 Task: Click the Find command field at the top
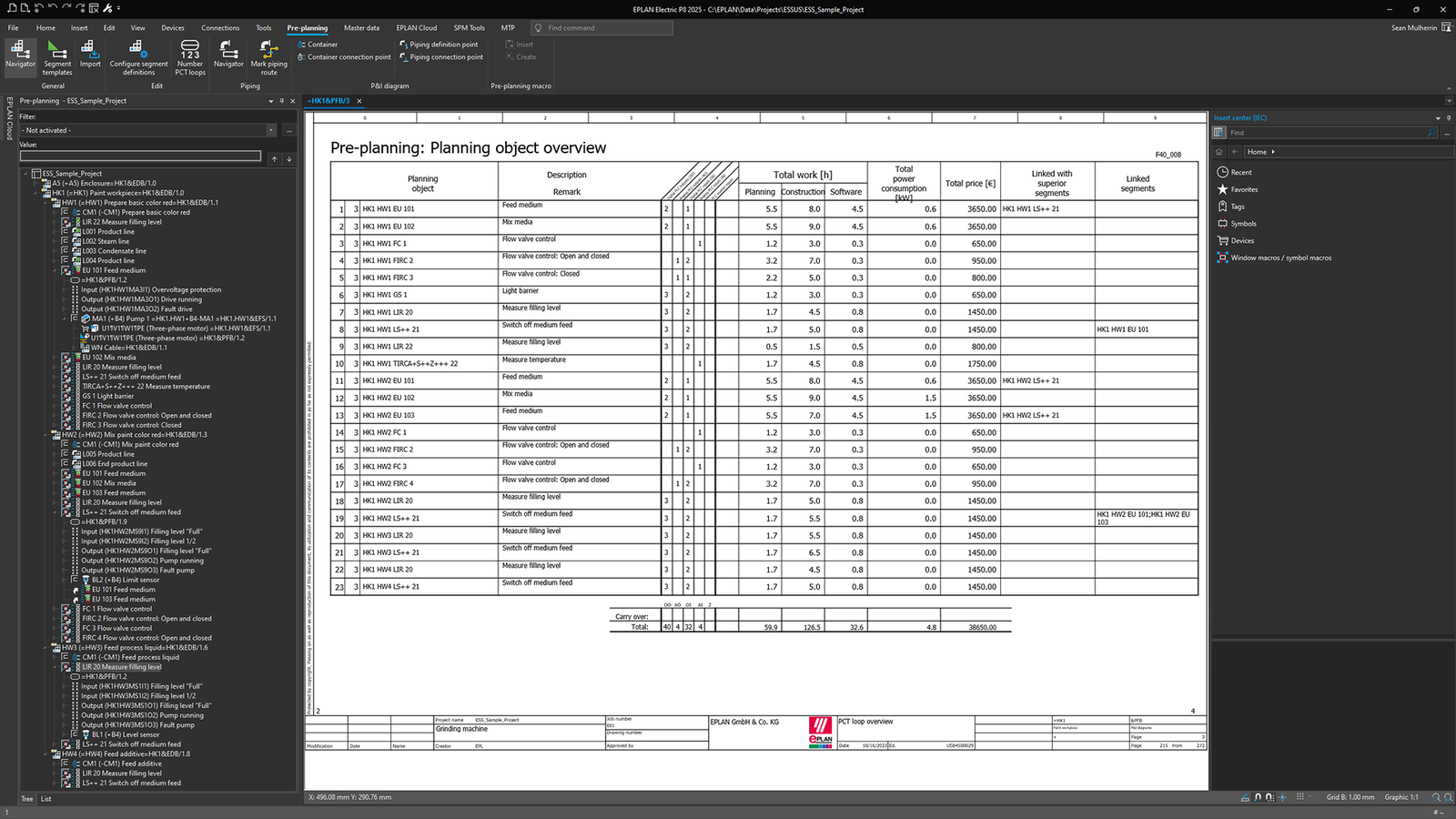(x=601, y=27)
